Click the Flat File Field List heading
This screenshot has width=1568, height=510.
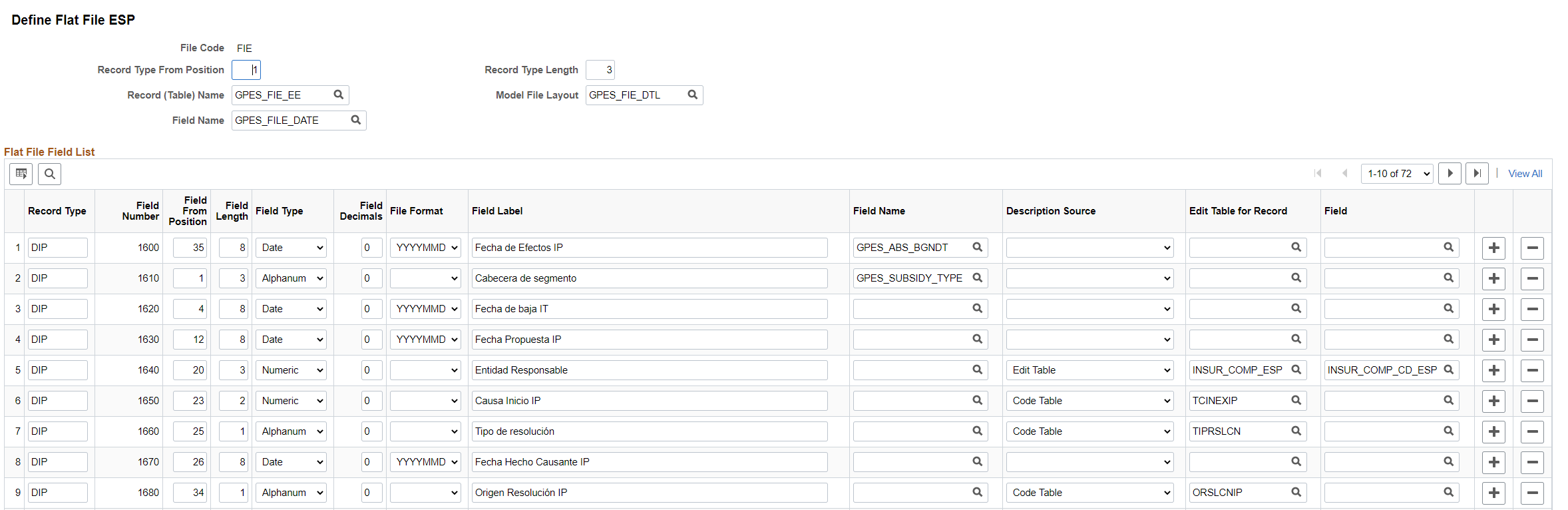coord(49,152)
